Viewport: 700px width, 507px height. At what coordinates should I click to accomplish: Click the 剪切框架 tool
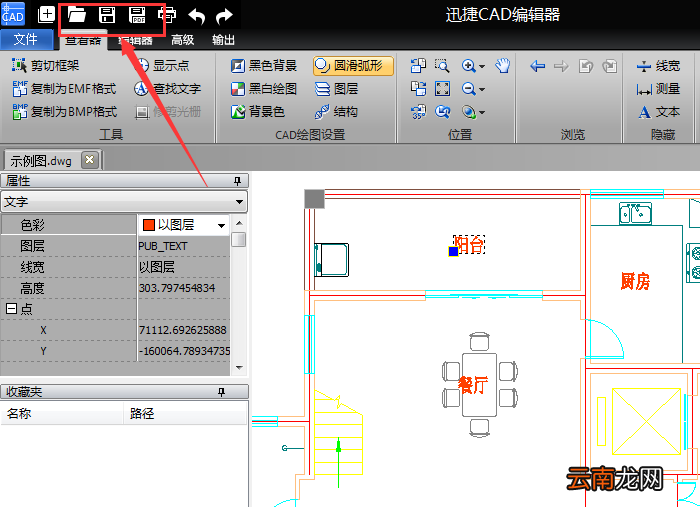tap(46, 66)
